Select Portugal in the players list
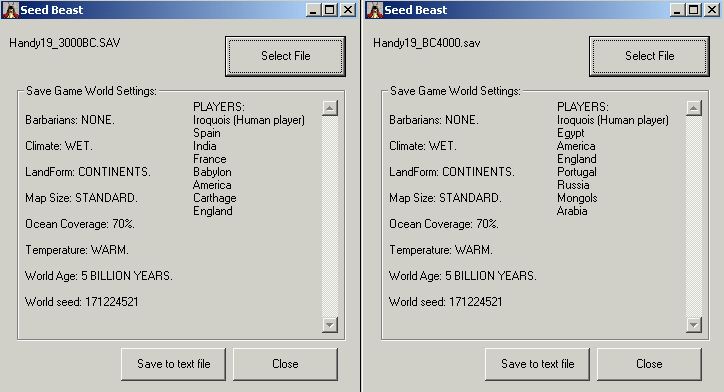 577,172
